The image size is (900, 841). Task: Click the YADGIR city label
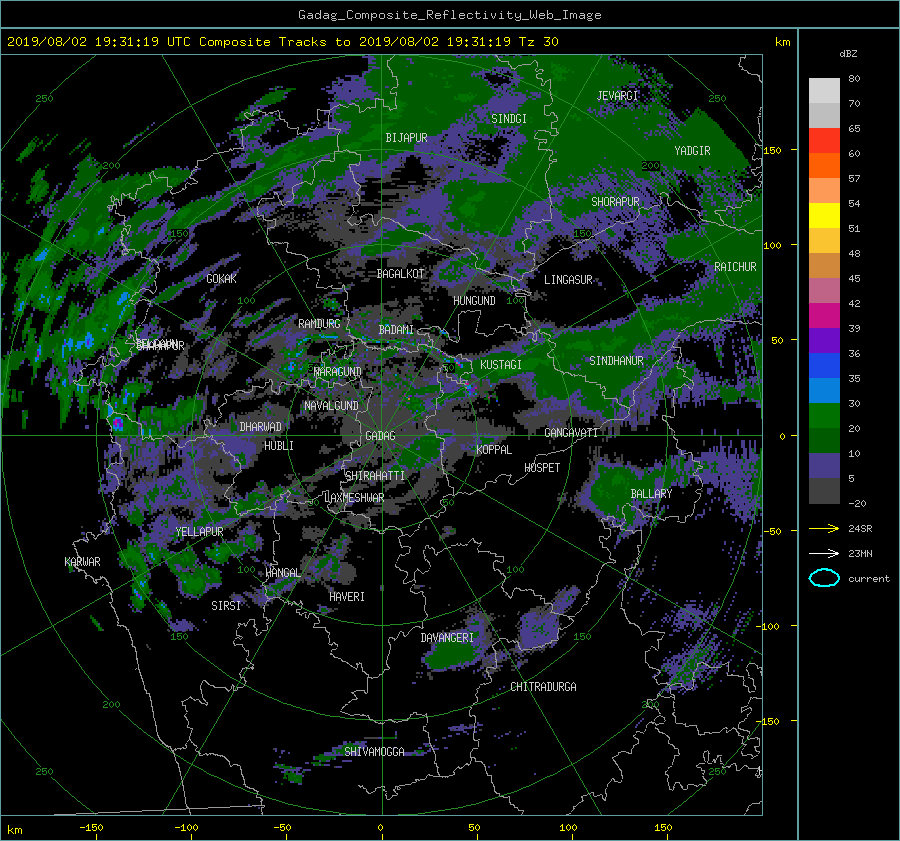[x=692, y=150]
